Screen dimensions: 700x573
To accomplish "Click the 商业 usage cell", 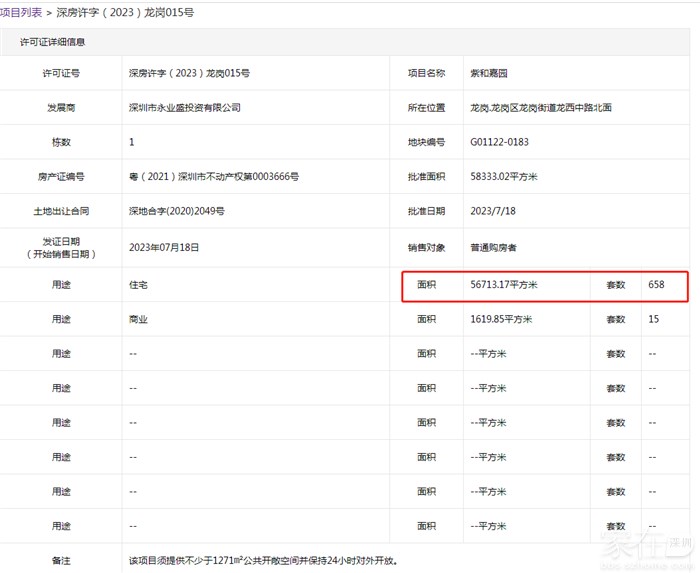I will pyautogui.click(x=139, y=320).
